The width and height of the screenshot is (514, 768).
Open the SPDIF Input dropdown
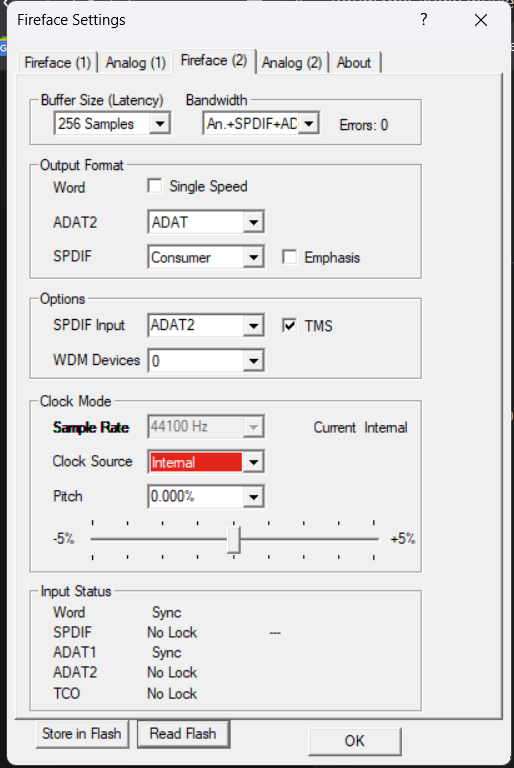(206, 326)
